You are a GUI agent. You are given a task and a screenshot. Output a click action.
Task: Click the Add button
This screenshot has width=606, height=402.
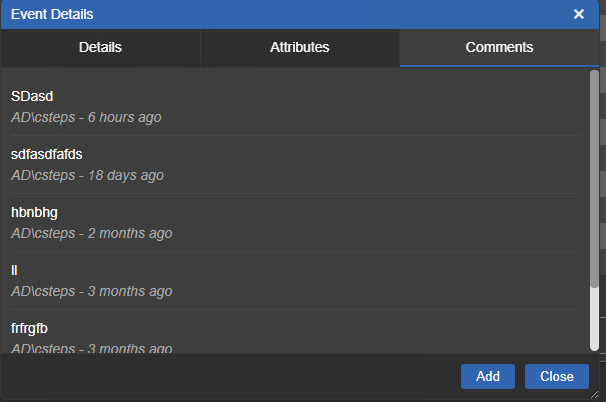pyautogui.click(x=488, y=376)
